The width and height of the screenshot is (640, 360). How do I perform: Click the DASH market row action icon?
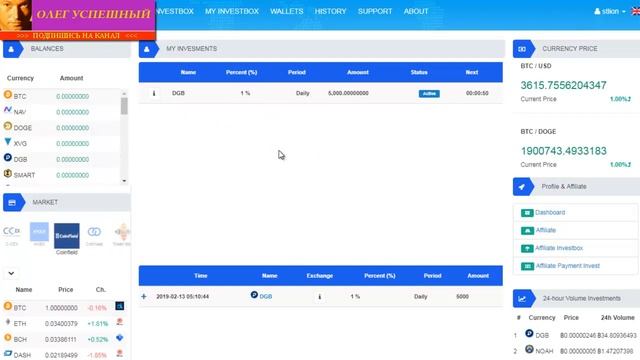(x=120, y=353)
